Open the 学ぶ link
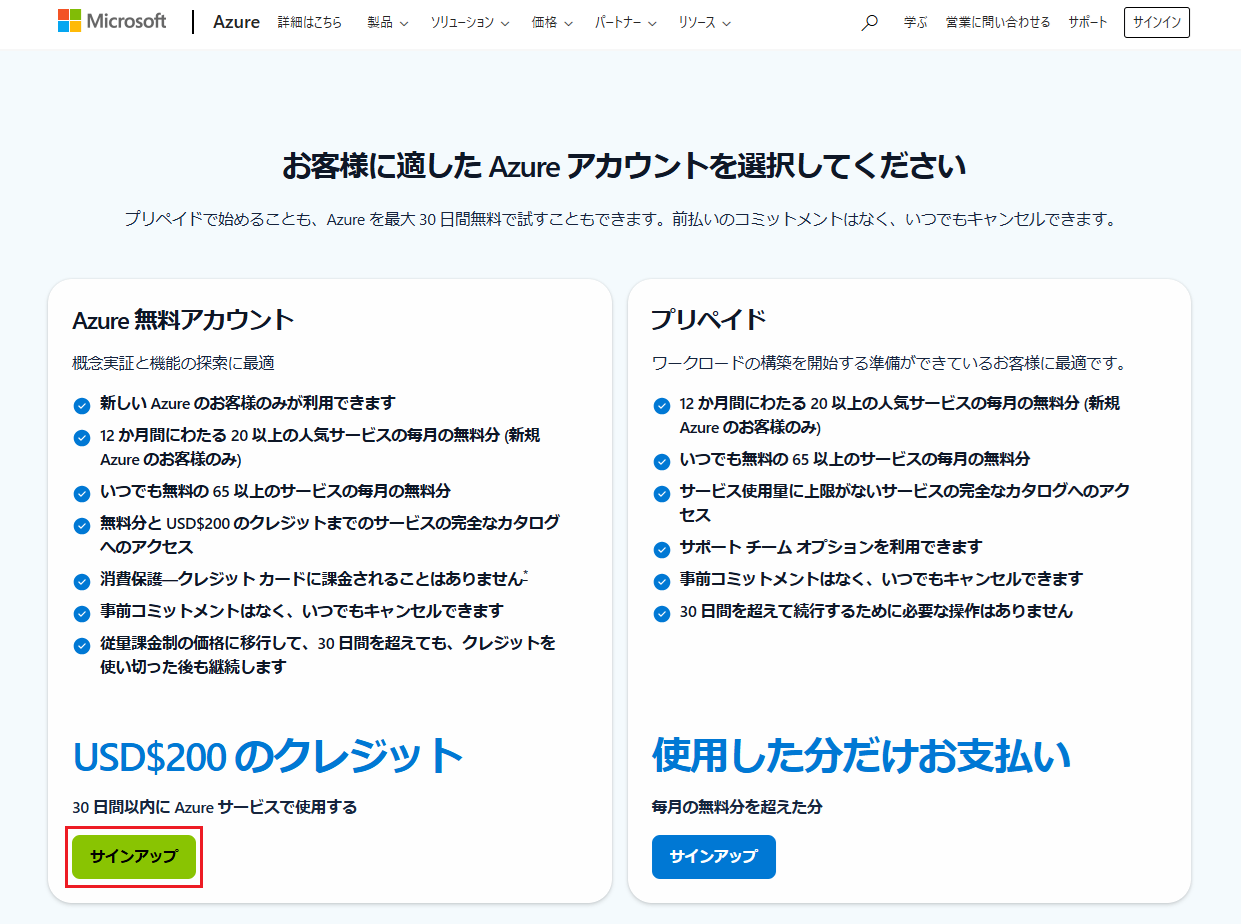Screen dimensions: 1241x924 [x=915, y=22]
